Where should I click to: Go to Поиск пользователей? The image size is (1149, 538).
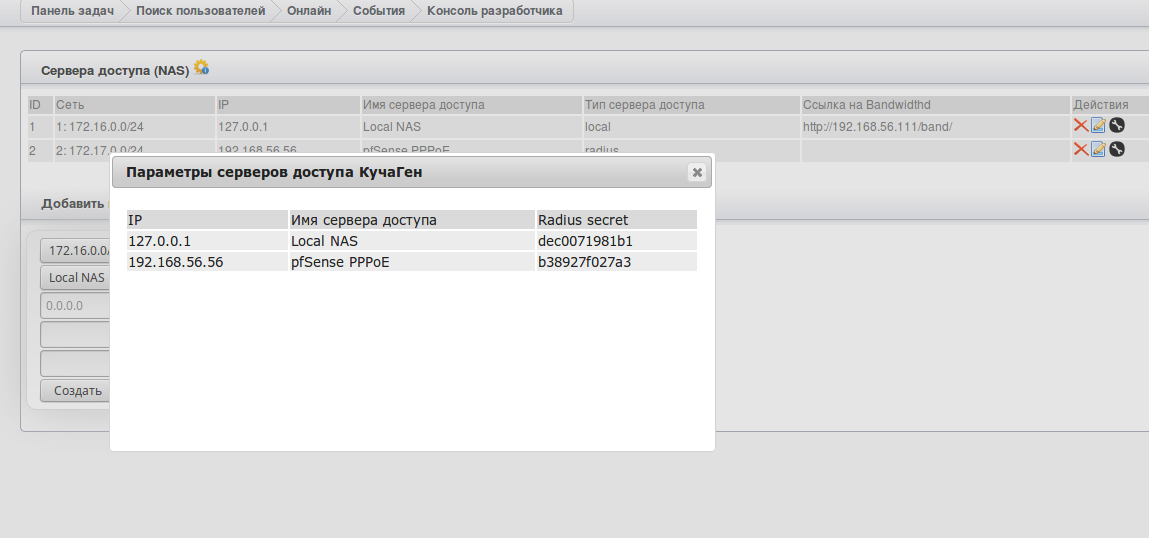pyautogui.click(x=202, y=12)
